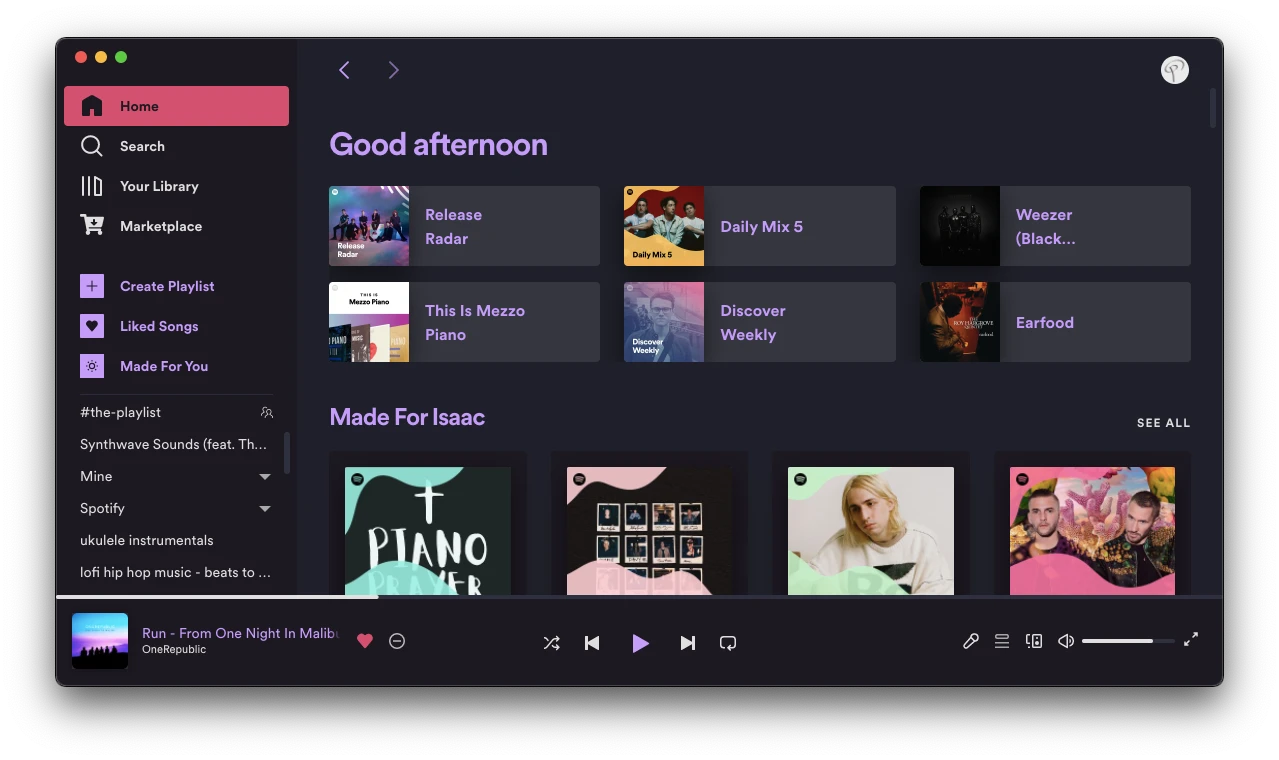The height and width of the screenshot is (760, 1279).
Task: Collapse the Spotify playlist folder
Action: (264, 508)
